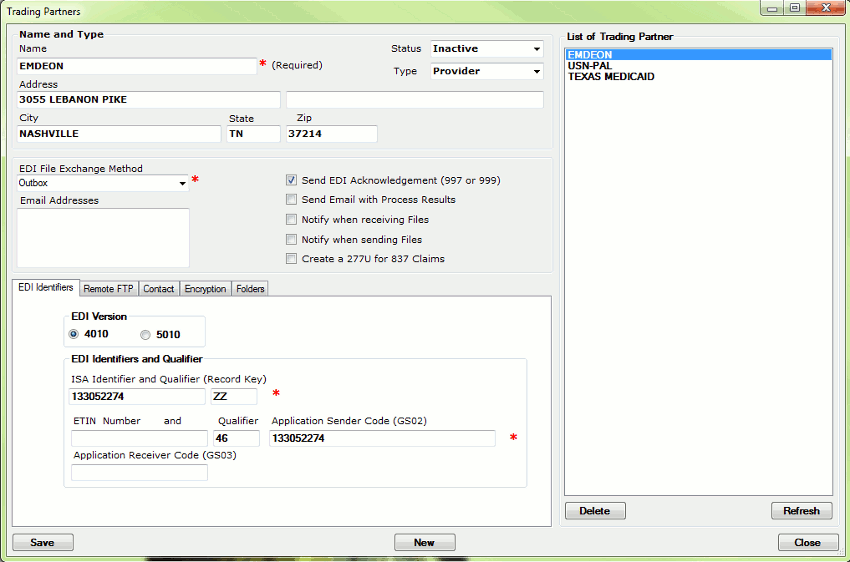Viewport: 850px width, 562px height.
Task: Select the 4010 EDI version
Action: (x=74, y=335)
